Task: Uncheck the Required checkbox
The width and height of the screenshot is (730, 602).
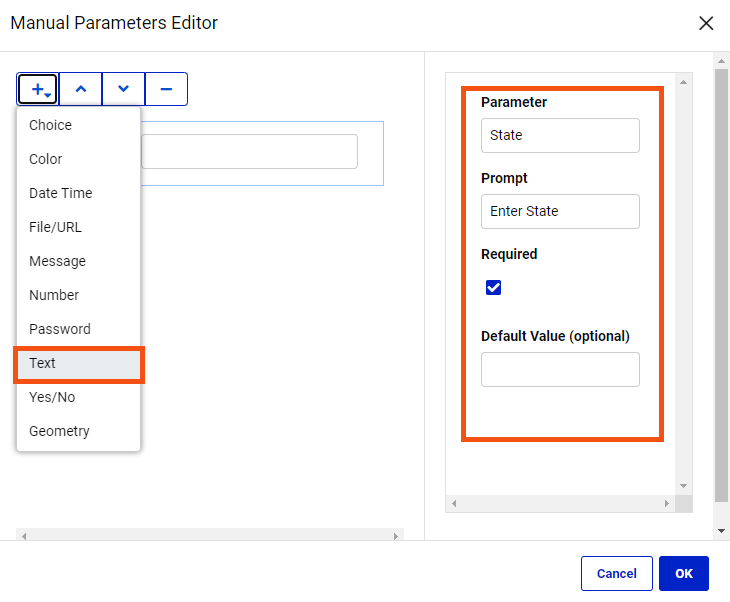Action: (x=493, y=288)
